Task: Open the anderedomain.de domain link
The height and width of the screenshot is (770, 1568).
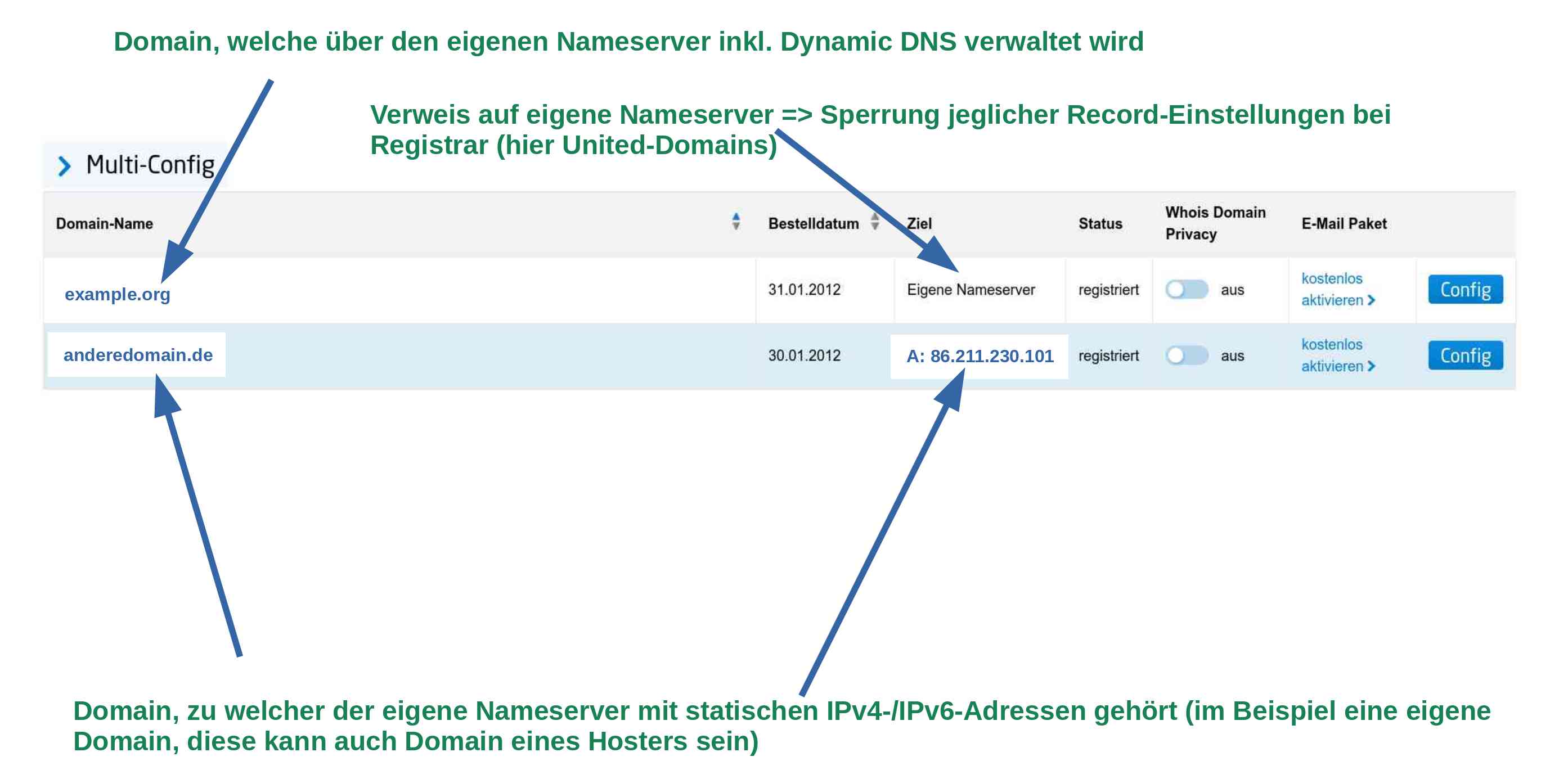Action: point(138,355)
